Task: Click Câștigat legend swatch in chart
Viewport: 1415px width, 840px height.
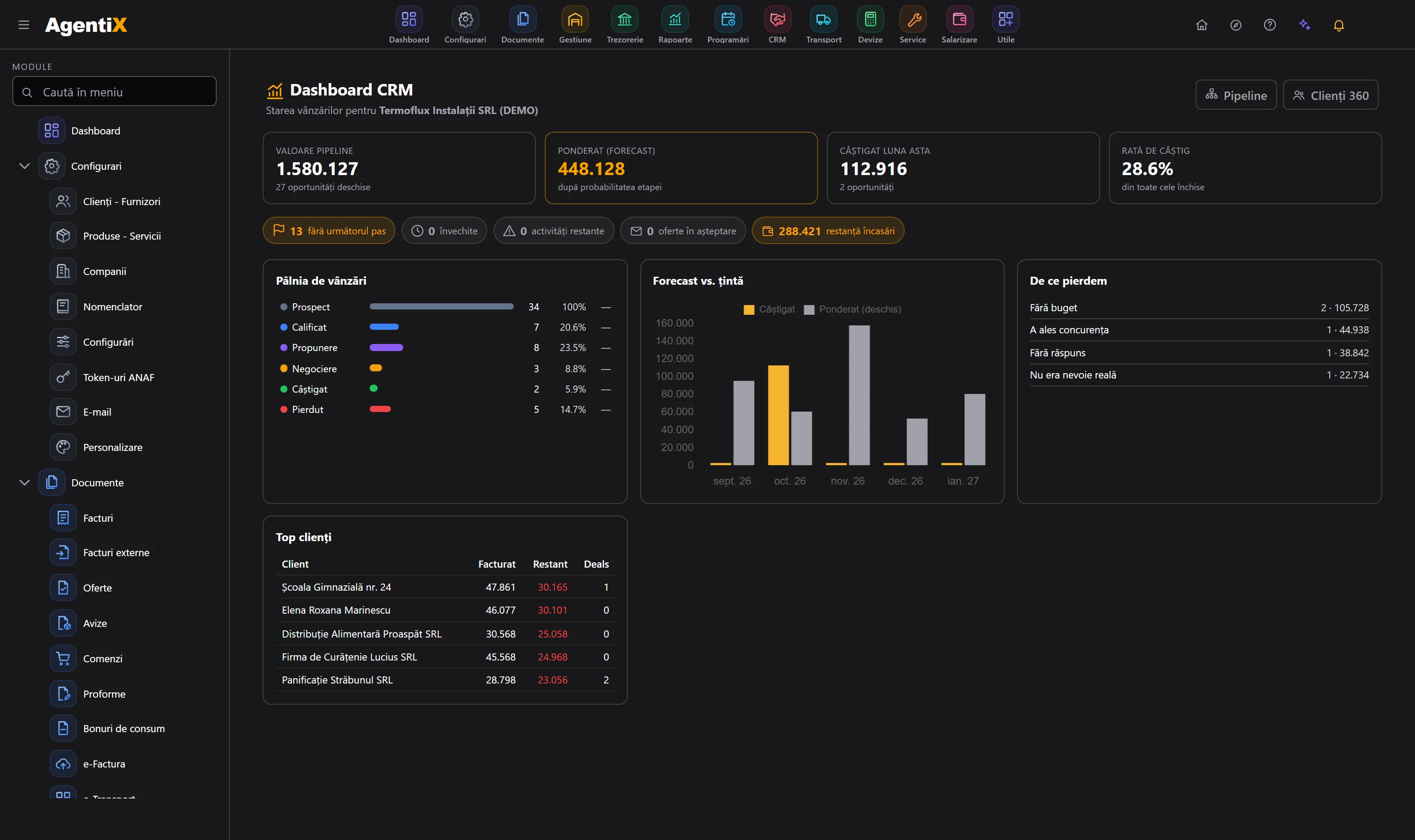Action: (749, 309)
